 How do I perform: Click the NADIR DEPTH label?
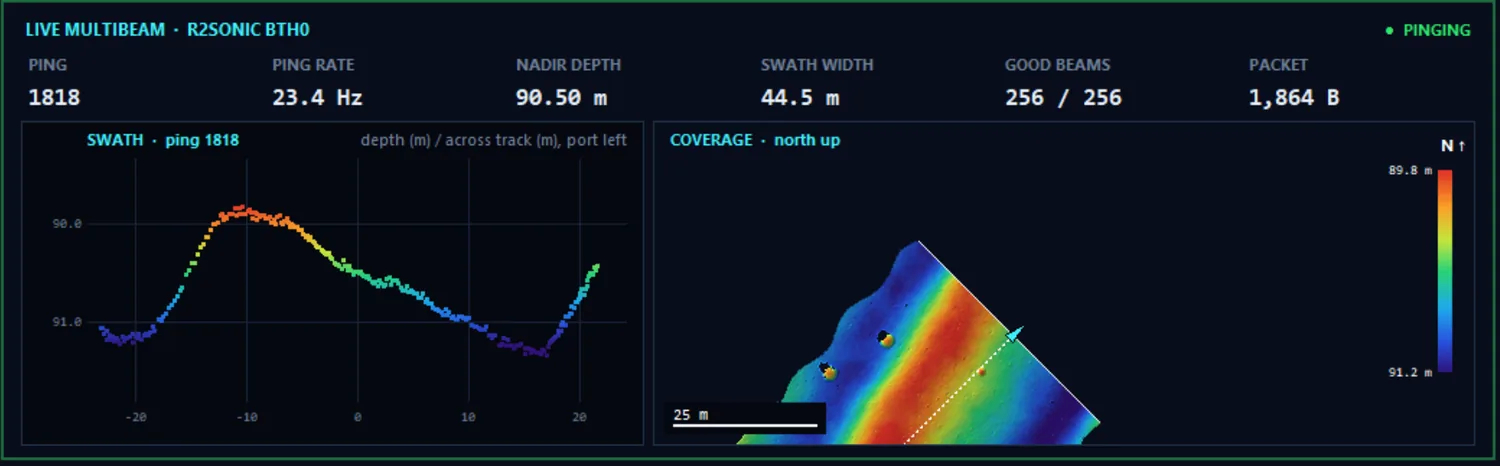coord(568,65)
